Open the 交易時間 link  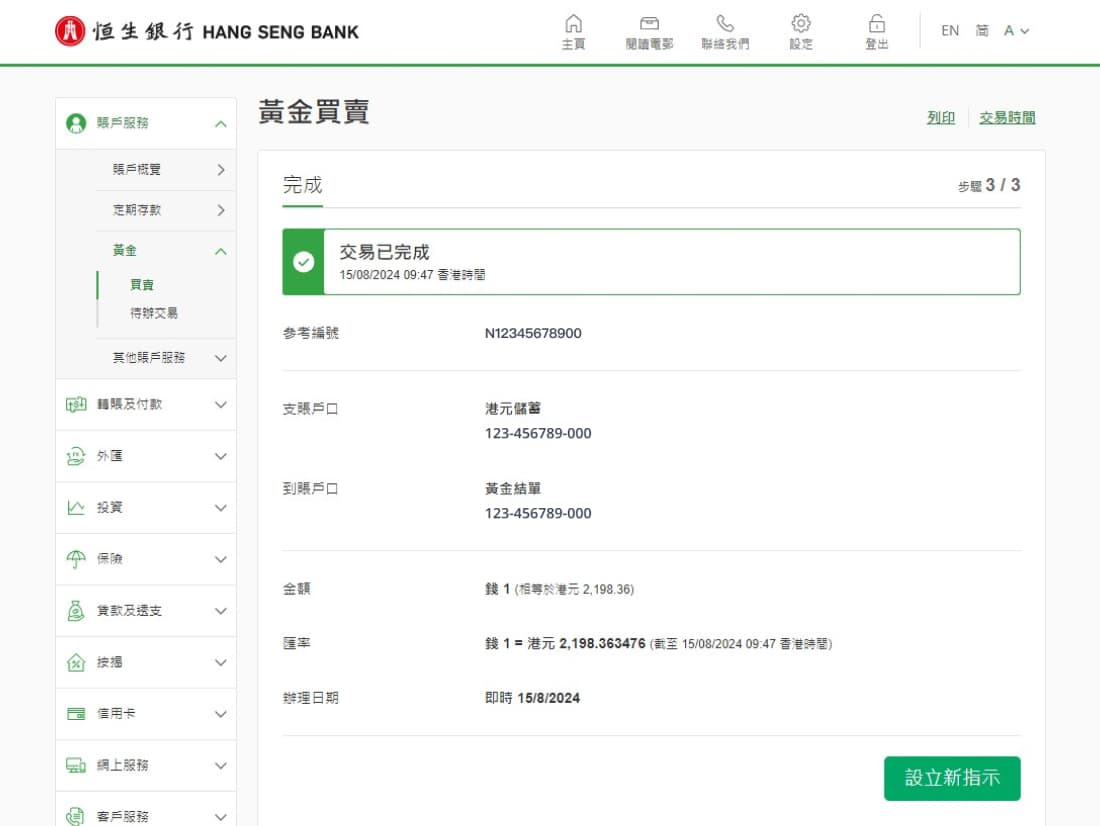[1007, 118]
